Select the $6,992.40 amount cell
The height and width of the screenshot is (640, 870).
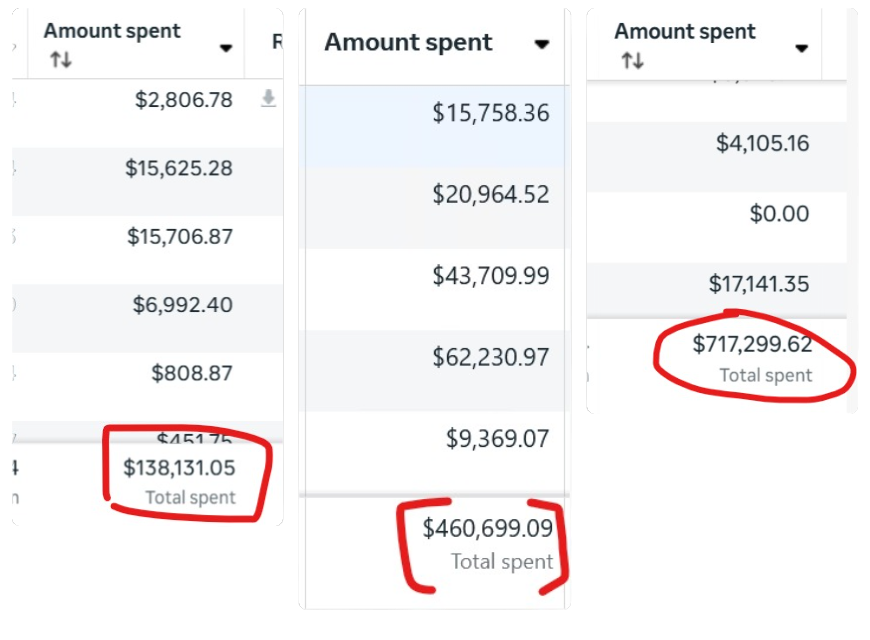coord(183,305)
